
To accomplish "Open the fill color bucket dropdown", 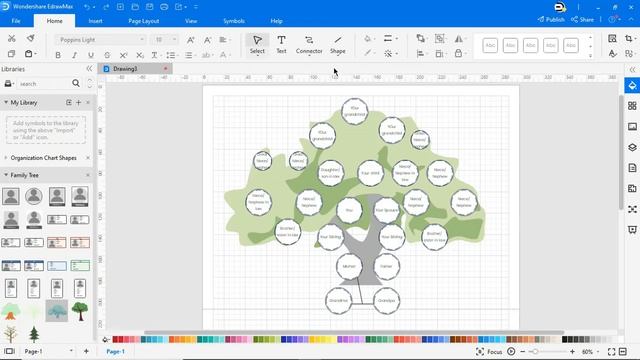I will pyautogui.click(x=369, y=39).
